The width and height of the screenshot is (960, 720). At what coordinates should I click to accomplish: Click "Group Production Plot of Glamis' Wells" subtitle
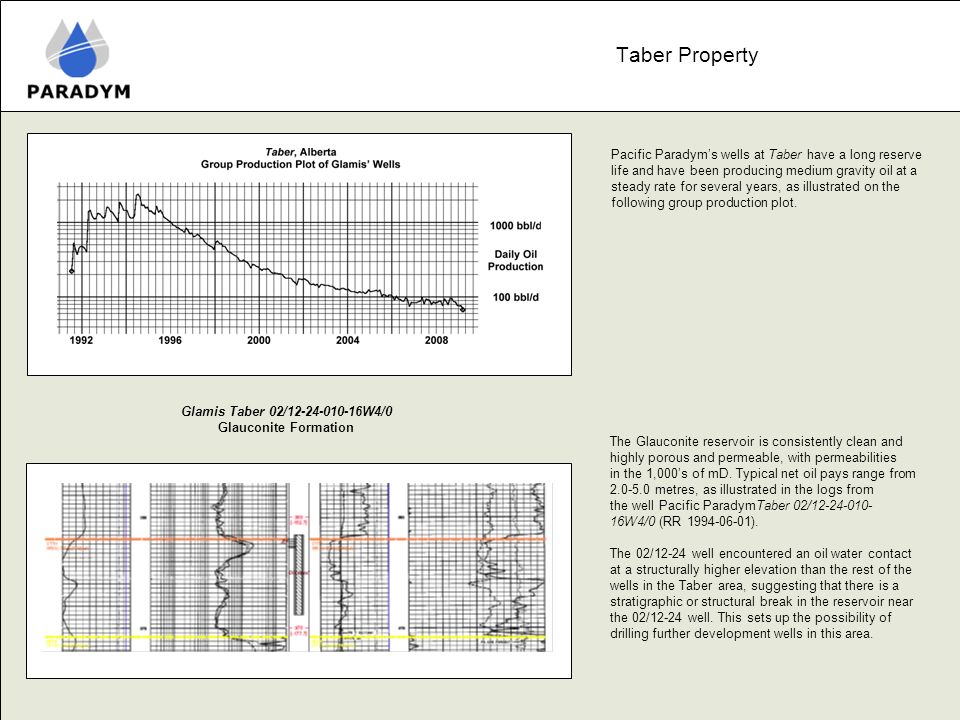tap(300, 164)
